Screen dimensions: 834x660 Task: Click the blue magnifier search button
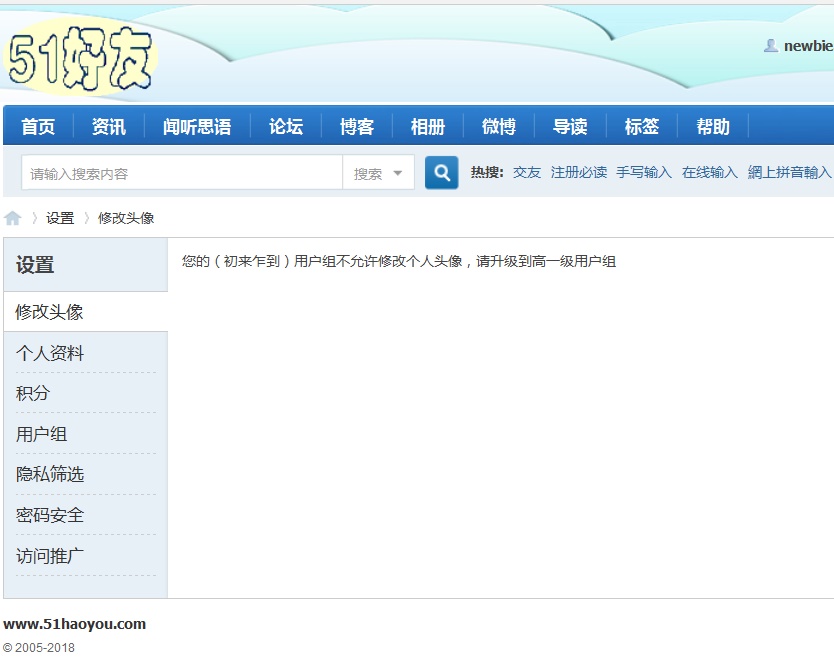click(x=441, y=173)
